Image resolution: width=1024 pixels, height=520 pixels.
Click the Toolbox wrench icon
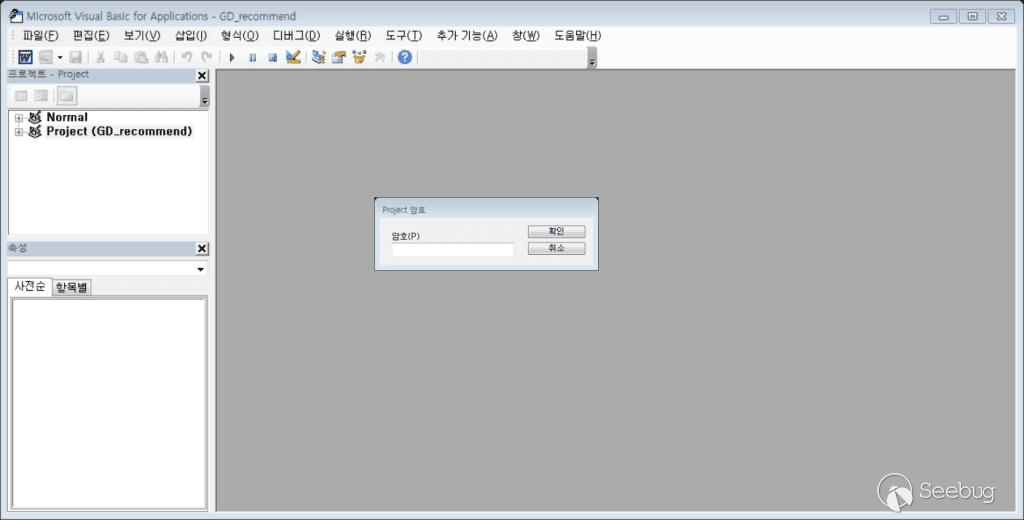(x=379, y=57)
